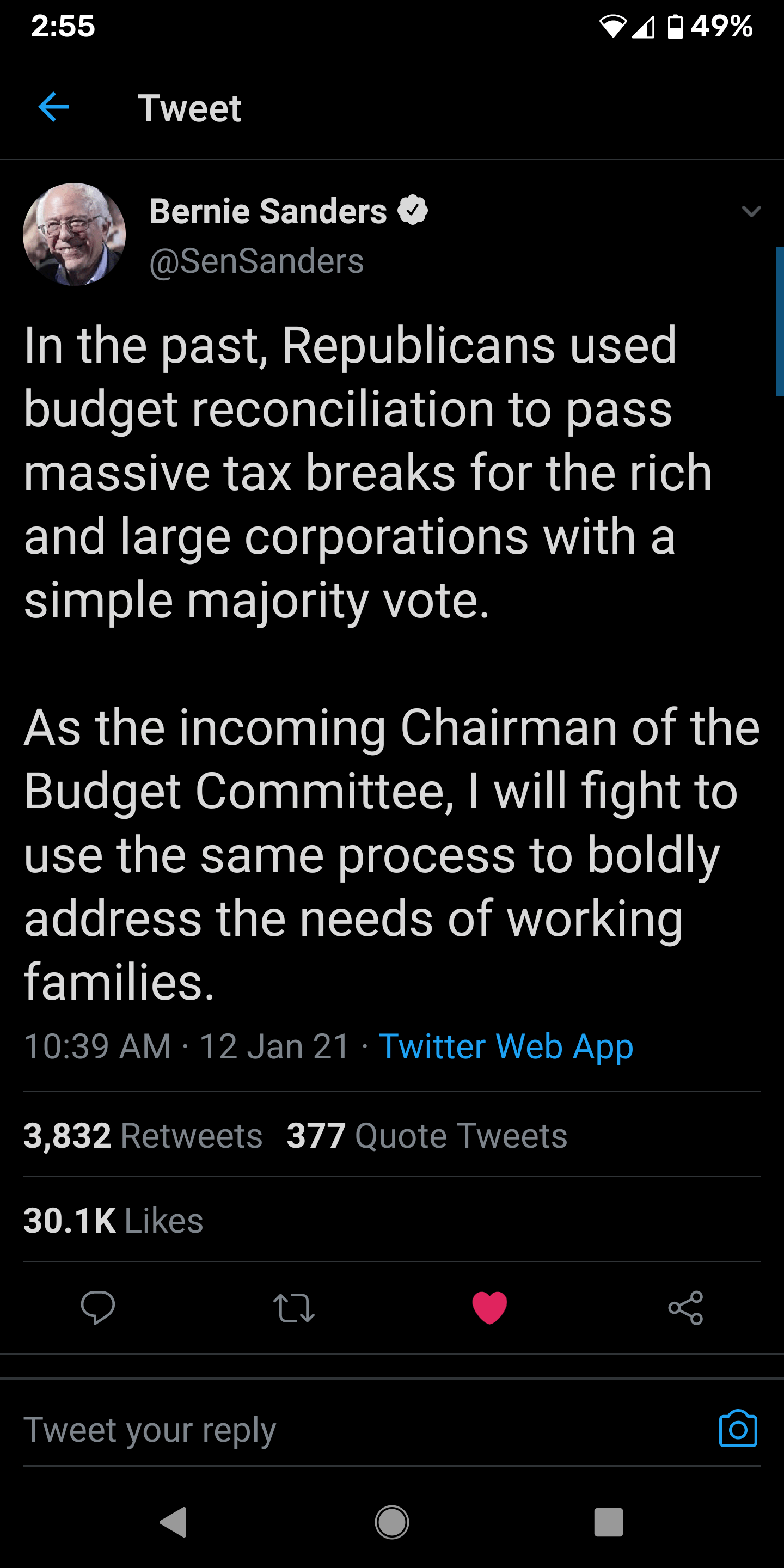Expand tweet actions via the caret icon

(752, 212)
